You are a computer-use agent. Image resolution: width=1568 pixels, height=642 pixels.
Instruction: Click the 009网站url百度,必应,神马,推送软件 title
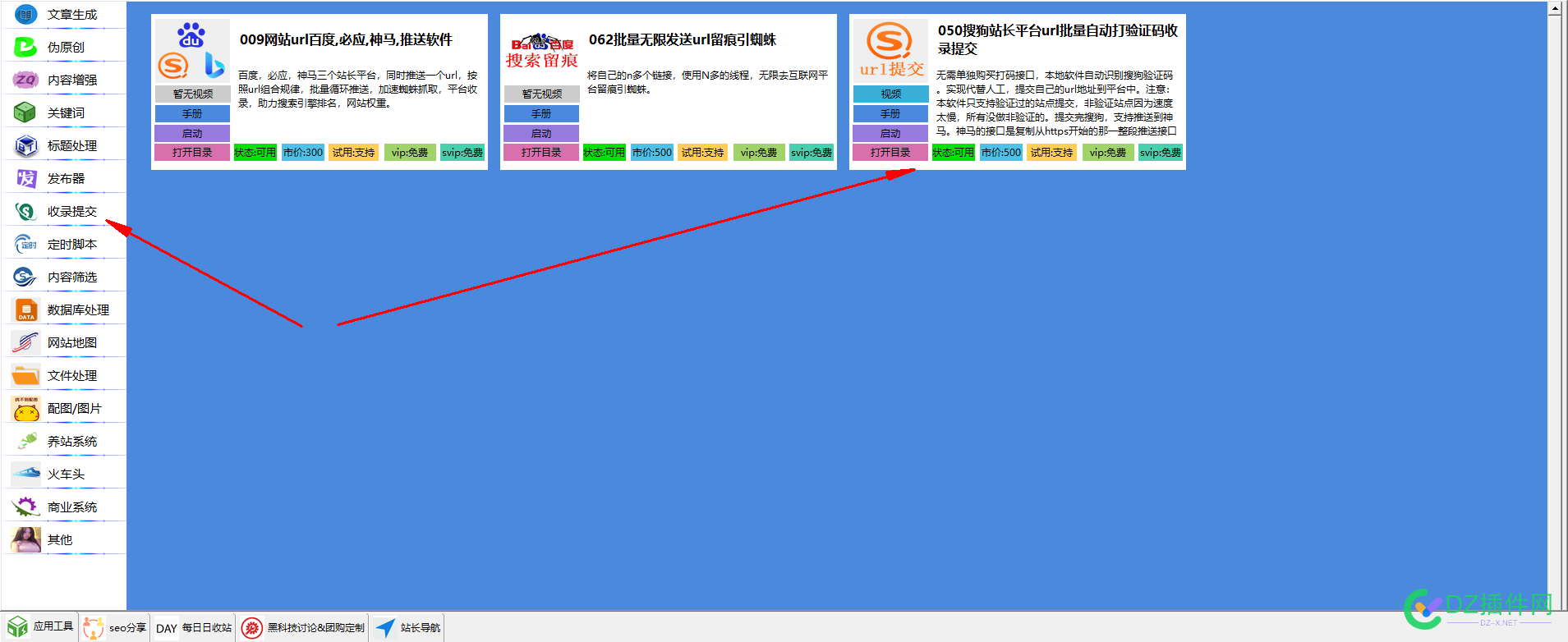pos(346,39)
